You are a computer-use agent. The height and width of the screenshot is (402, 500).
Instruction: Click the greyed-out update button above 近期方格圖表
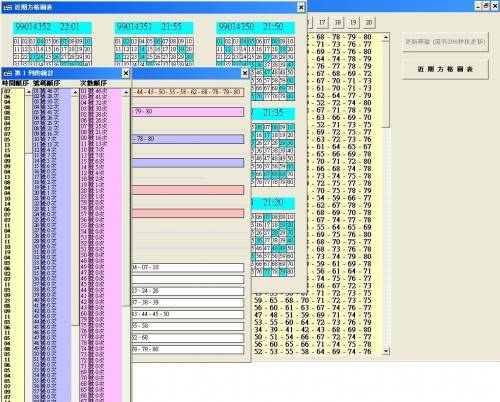pos(445,42)
